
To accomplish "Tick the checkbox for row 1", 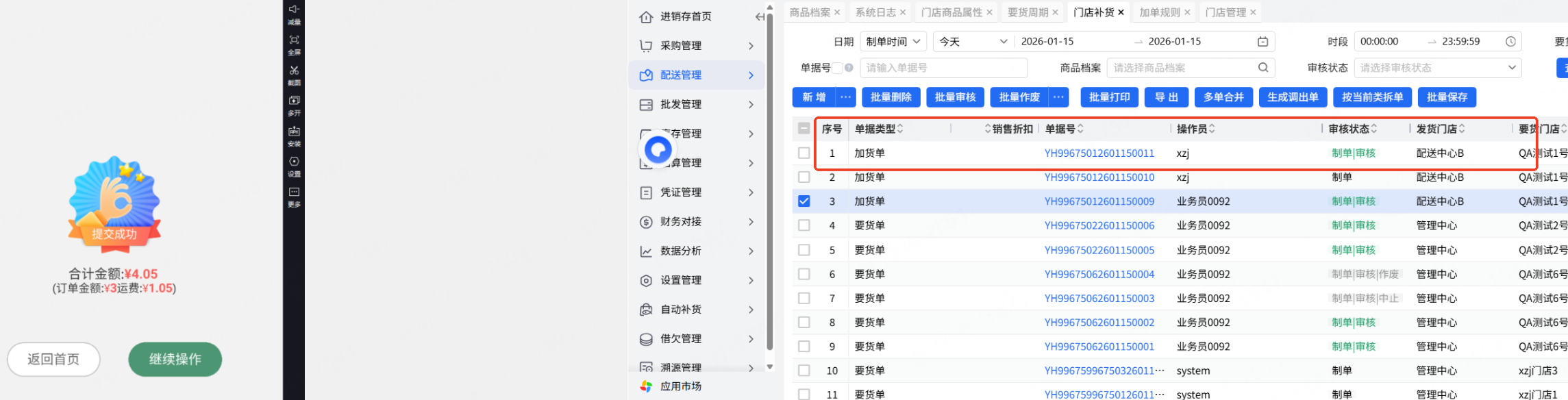I will pos(804,153).
